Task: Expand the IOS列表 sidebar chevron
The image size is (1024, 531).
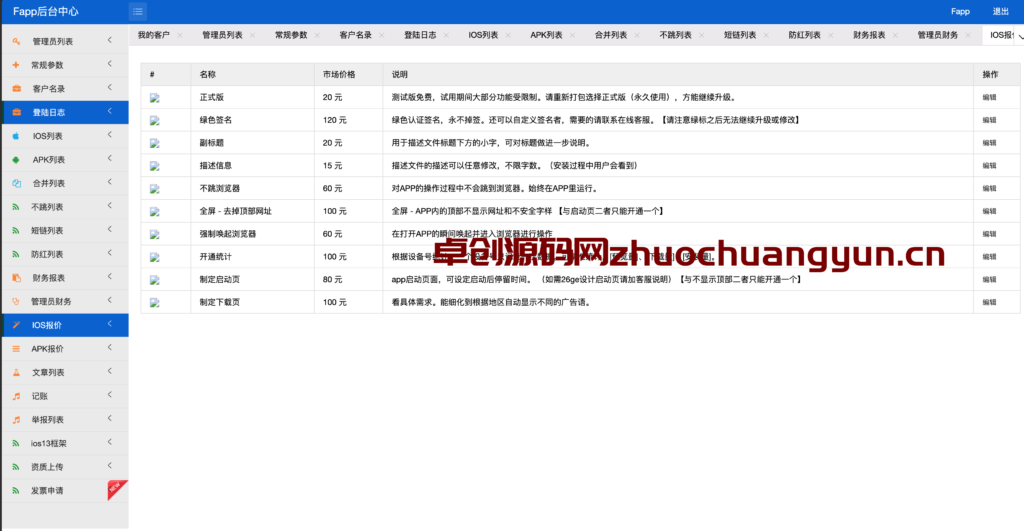Action: [x=110, y=135]
